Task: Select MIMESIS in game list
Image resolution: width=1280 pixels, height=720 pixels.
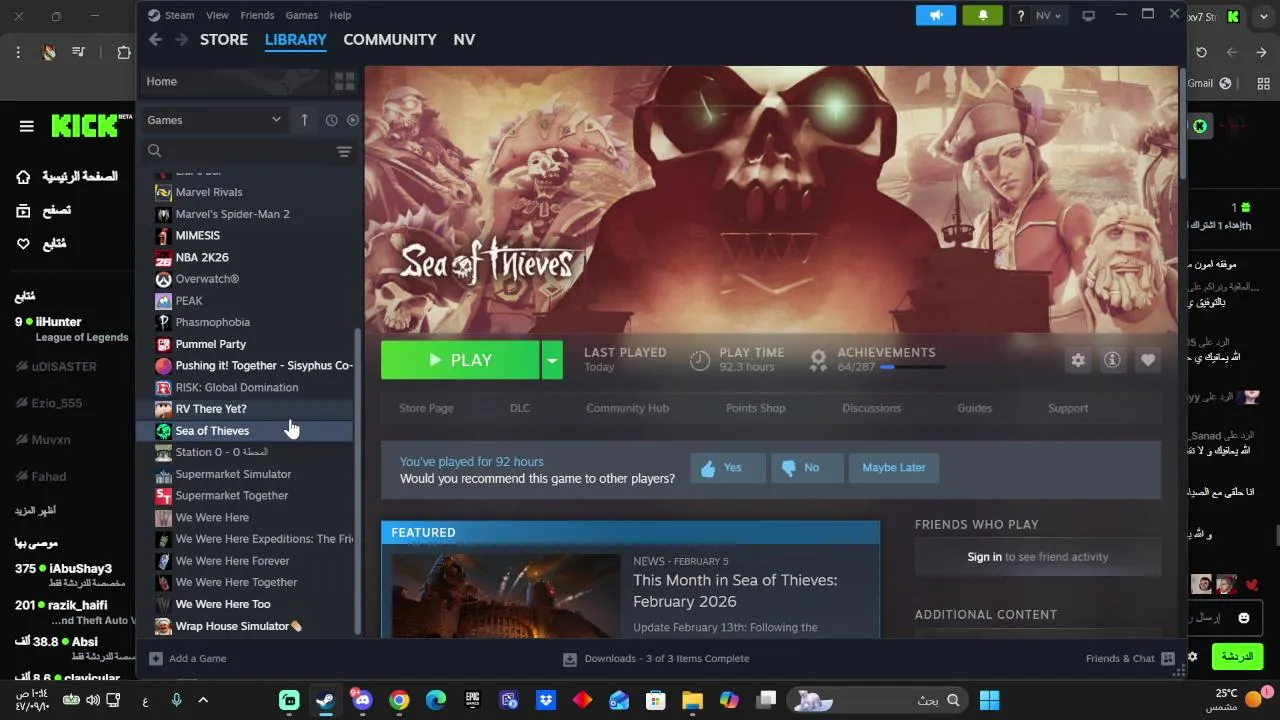Action: 198,236
